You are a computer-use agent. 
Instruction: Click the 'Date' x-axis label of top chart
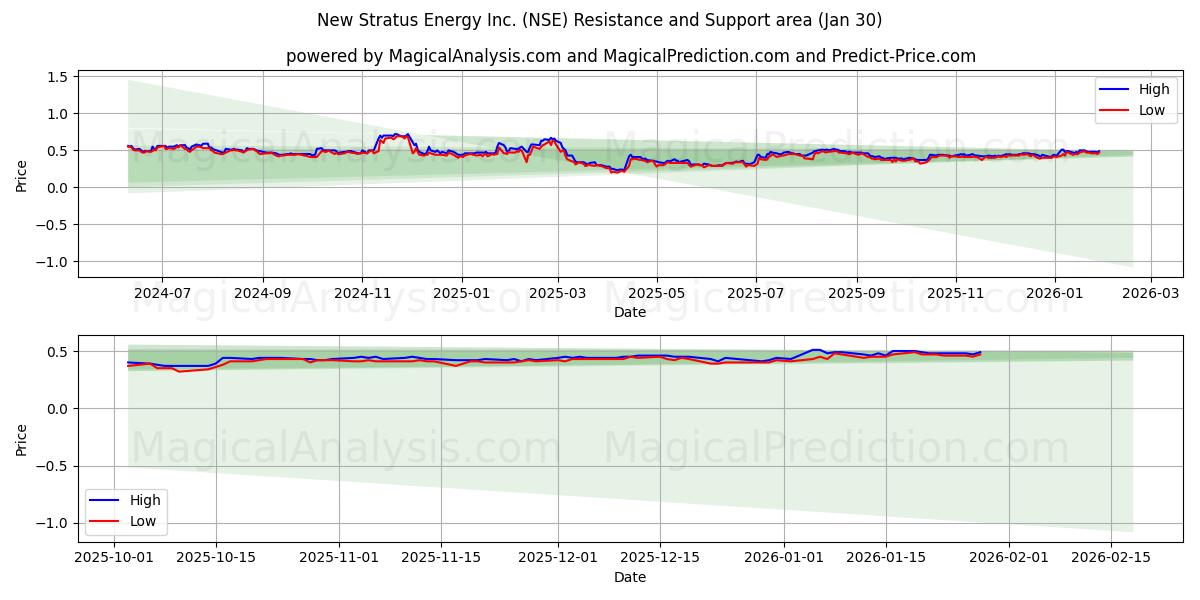[x=630, y=313]
